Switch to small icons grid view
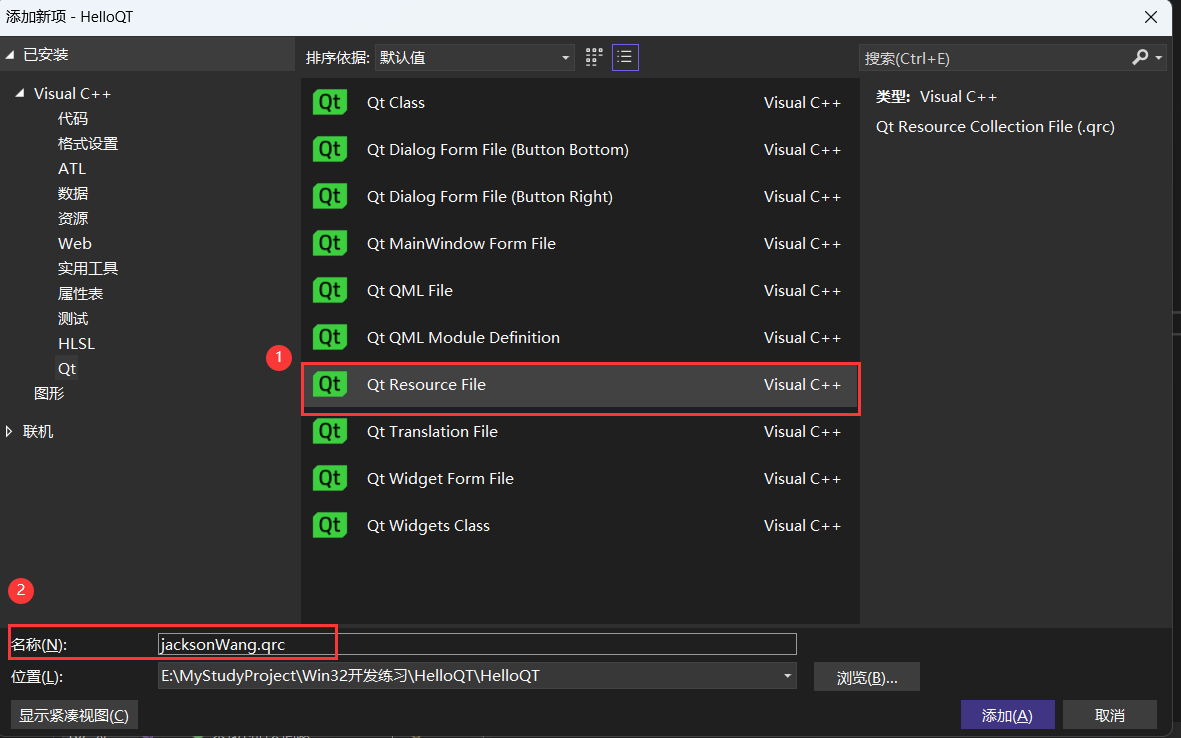This screenshot has height=738, width=1181. [x=594, y=57]
